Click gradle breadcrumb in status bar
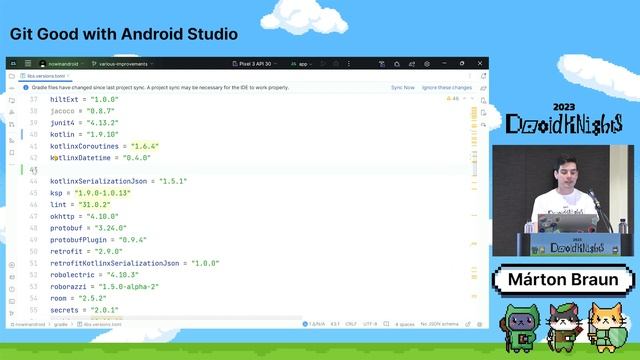Screen dimensions: 640x360 60,324
